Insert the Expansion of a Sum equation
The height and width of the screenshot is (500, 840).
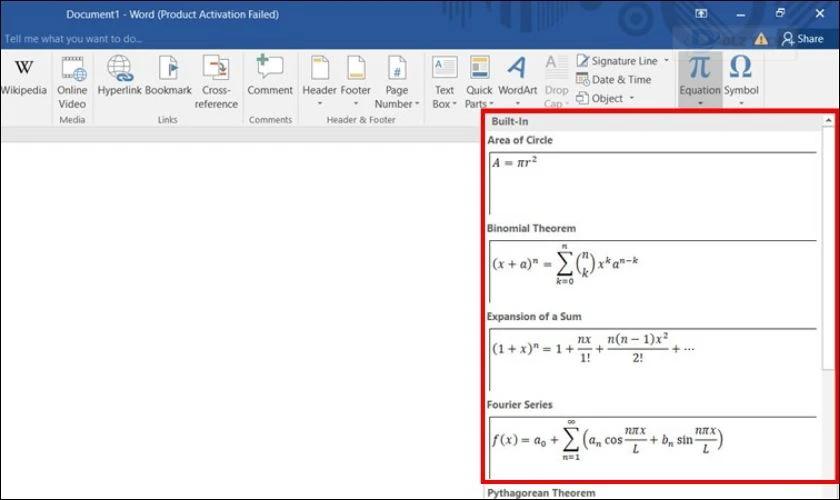pyautogui.click(x=653, y=360)
